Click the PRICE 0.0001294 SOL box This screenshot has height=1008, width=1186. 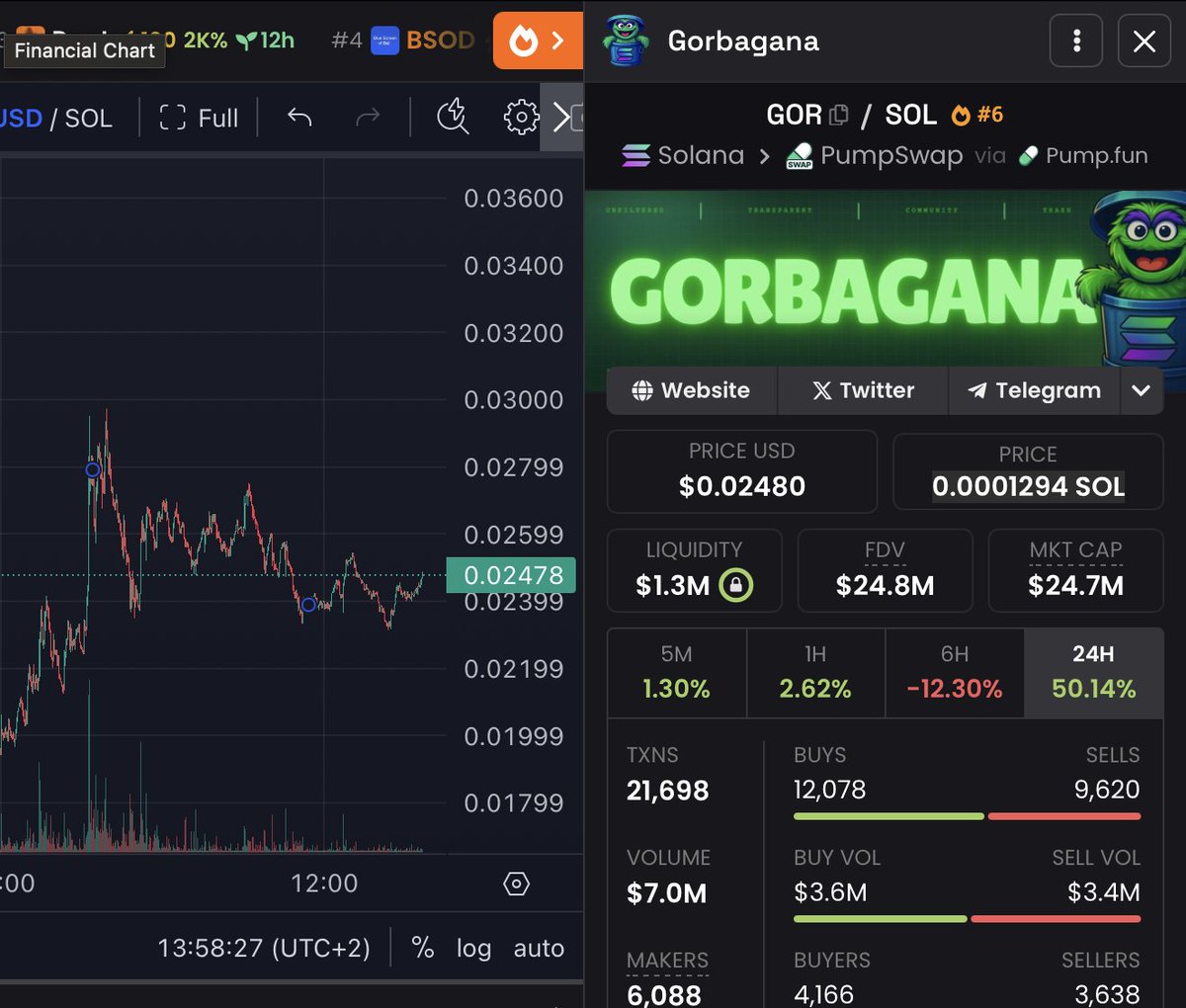pos(1028,471)
